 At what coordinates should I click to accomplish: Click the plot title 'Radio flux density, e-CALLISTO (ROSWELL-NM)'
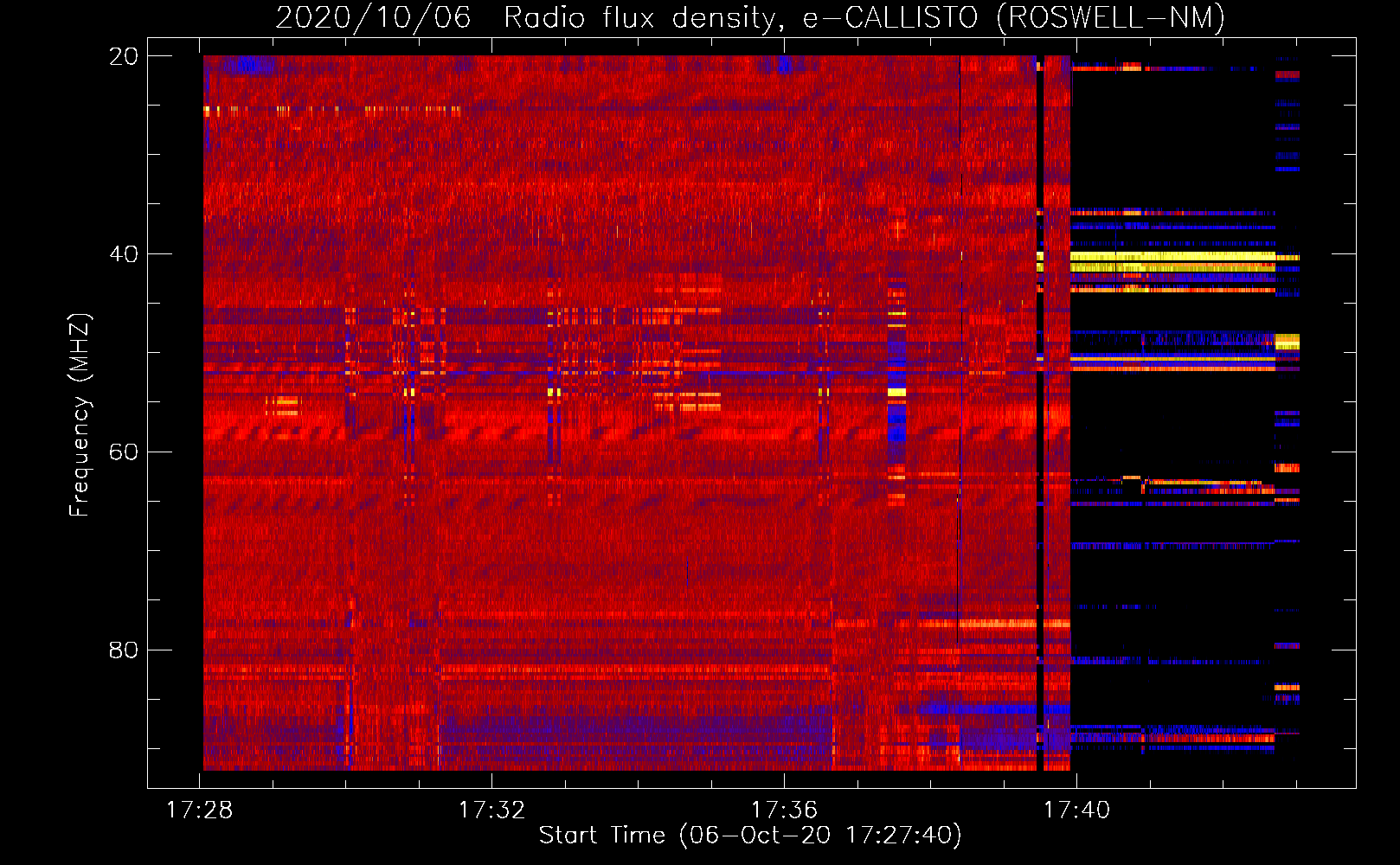(x=864, y=17)
